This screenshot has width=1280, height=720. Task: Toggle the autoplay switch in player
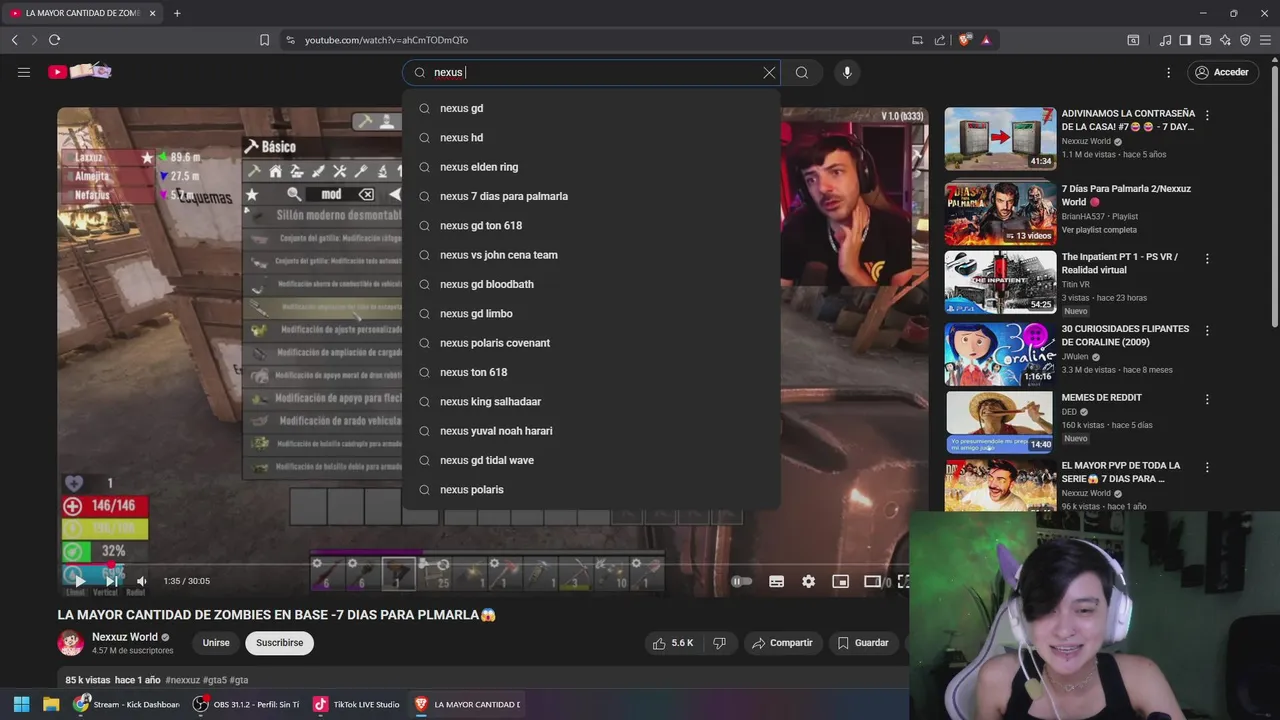tap(741, 581)
